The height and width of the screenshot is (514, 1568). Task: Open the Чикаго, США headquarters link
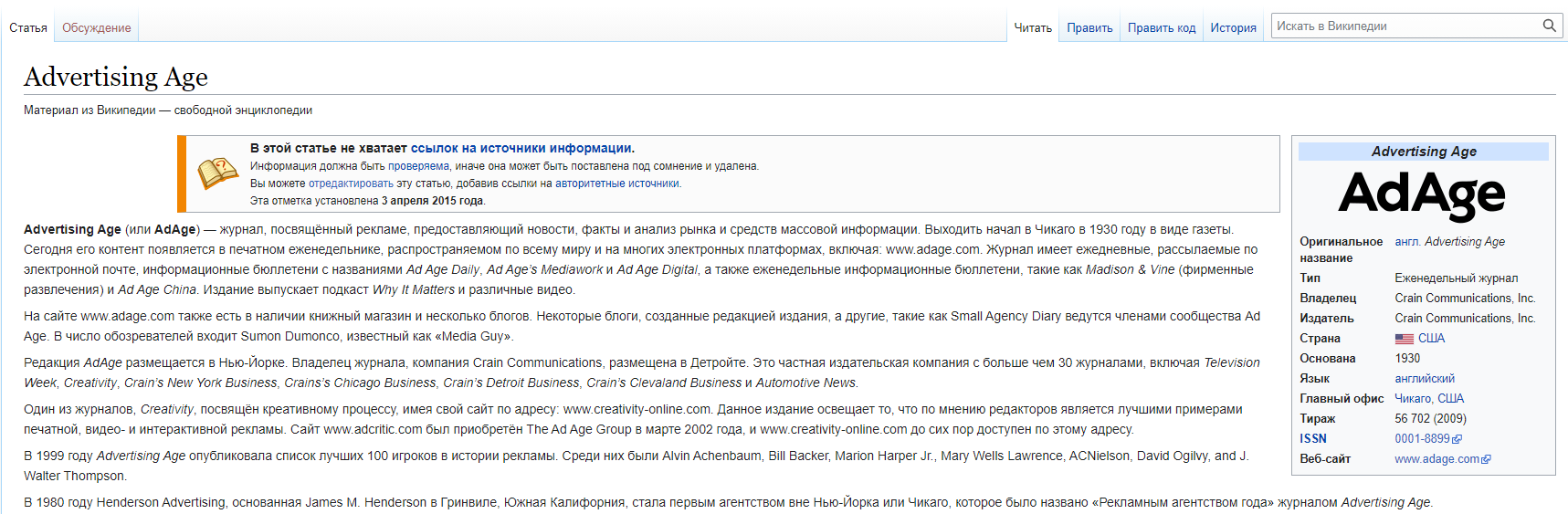click(1429, 399)
